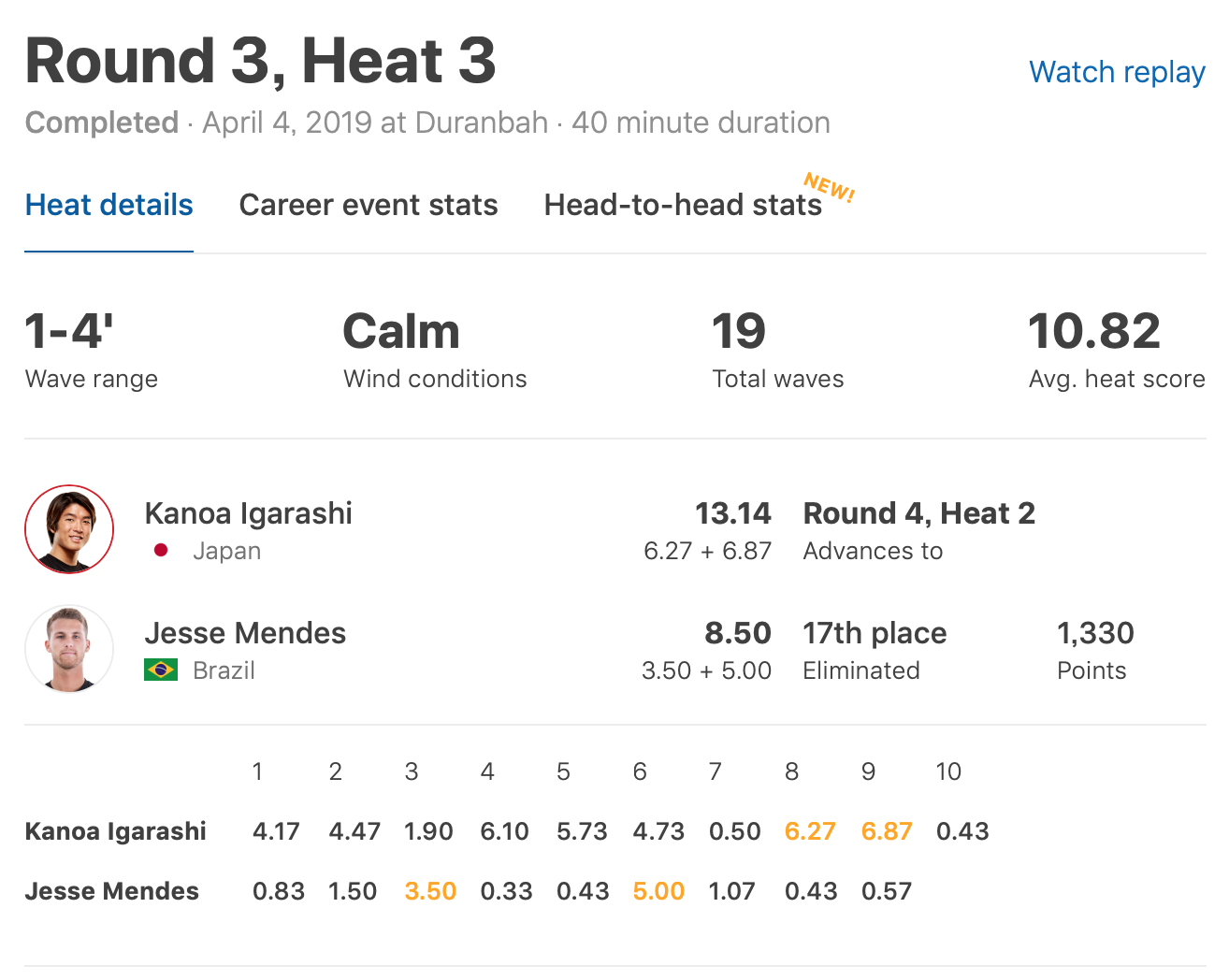Click the 17th place result text

pyautogui.click(x=875, y=633)
